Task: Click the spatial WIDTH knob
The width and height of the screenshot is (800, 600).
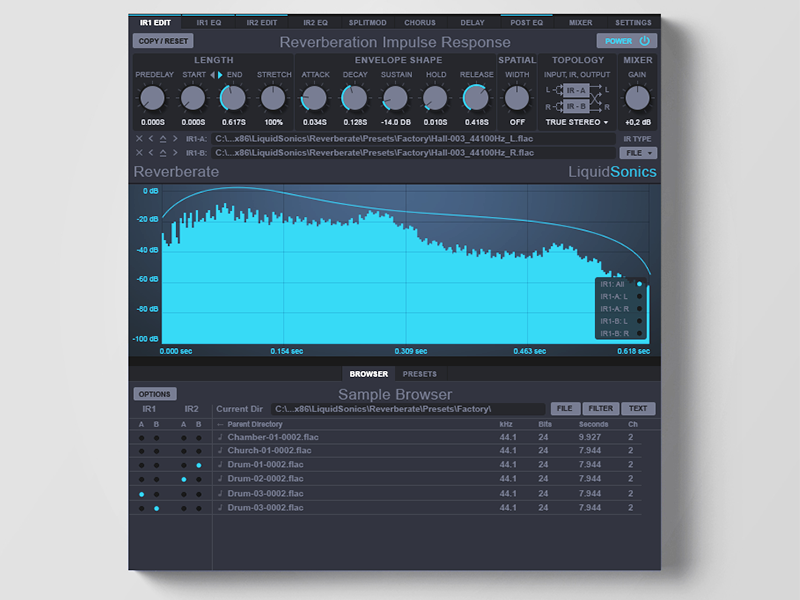Action: click(x=516, y=98)
